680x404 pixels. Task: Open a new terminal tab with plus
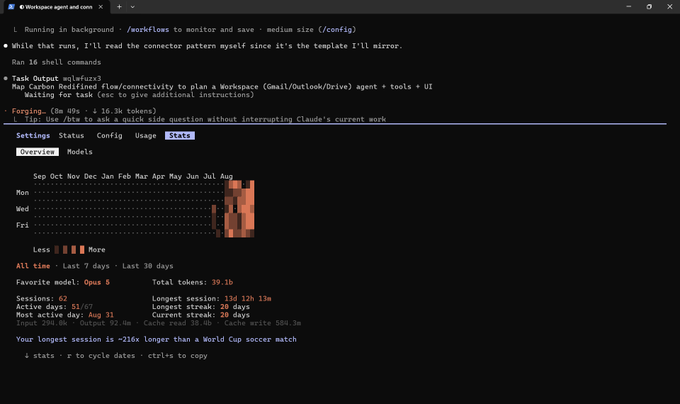(119, 7)
